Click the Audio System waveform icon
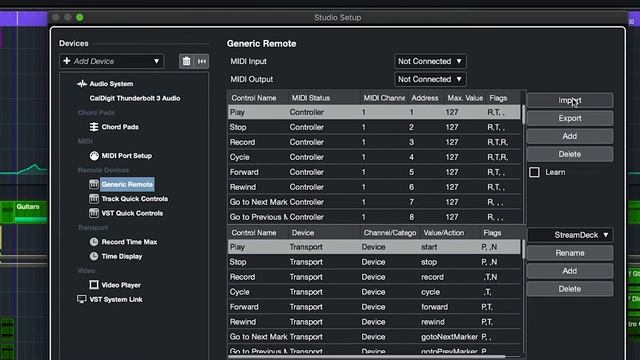640x360 pixels. (x=82, y=84)
